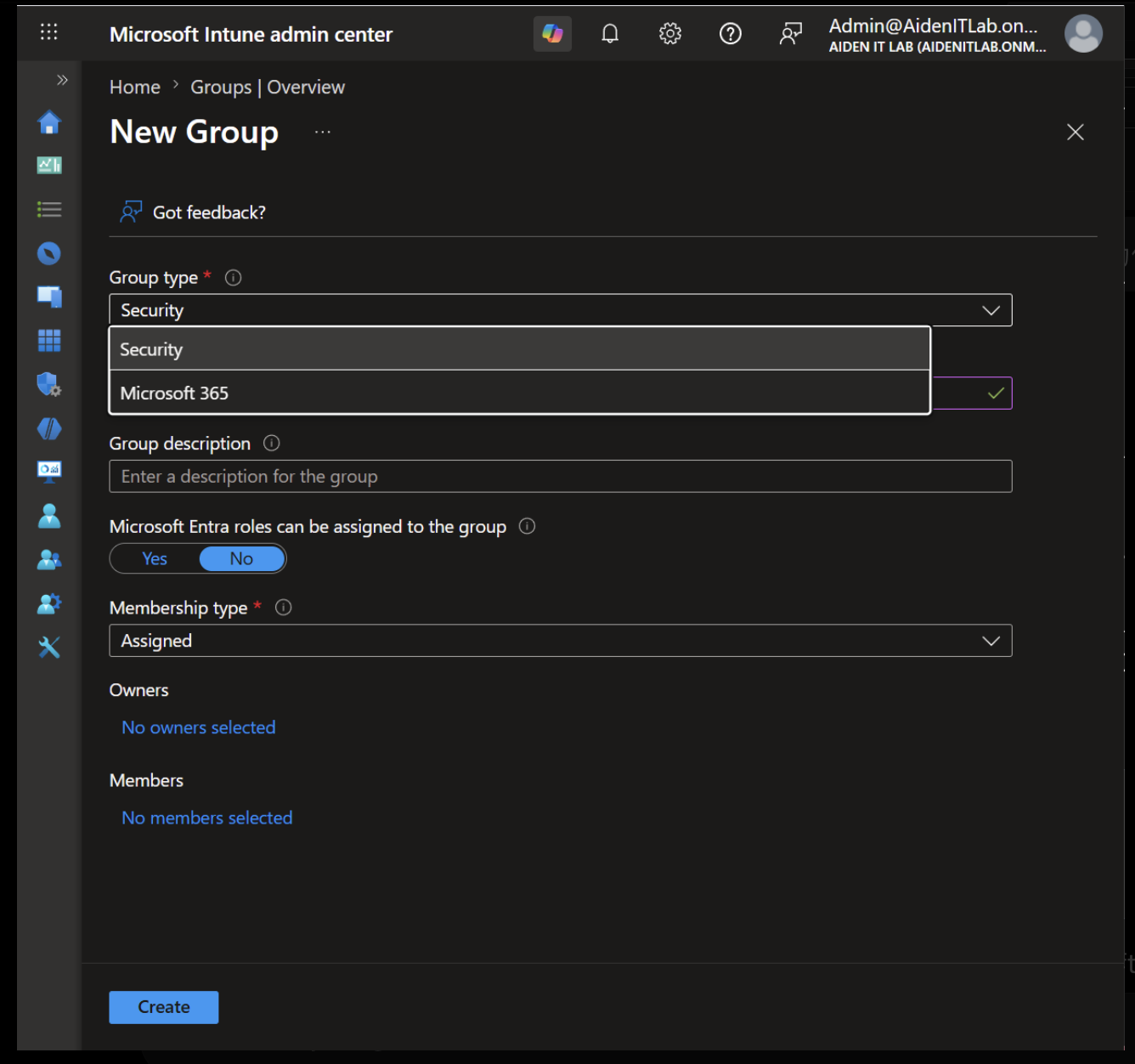Show Membership type info tooltip

pos(284,608)
